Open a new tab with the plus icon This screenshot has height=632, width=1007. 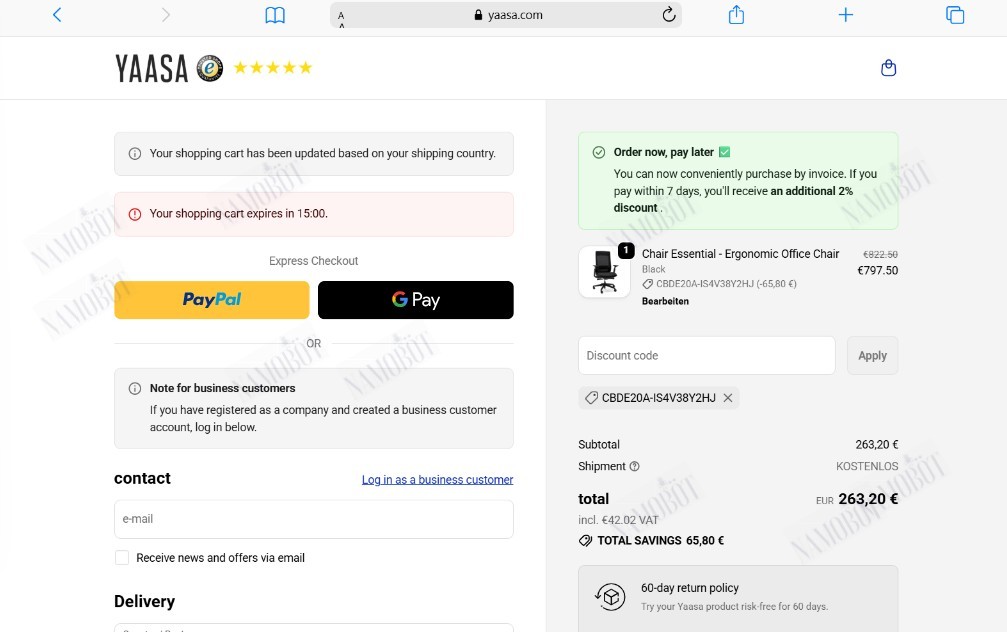[846, 15]
